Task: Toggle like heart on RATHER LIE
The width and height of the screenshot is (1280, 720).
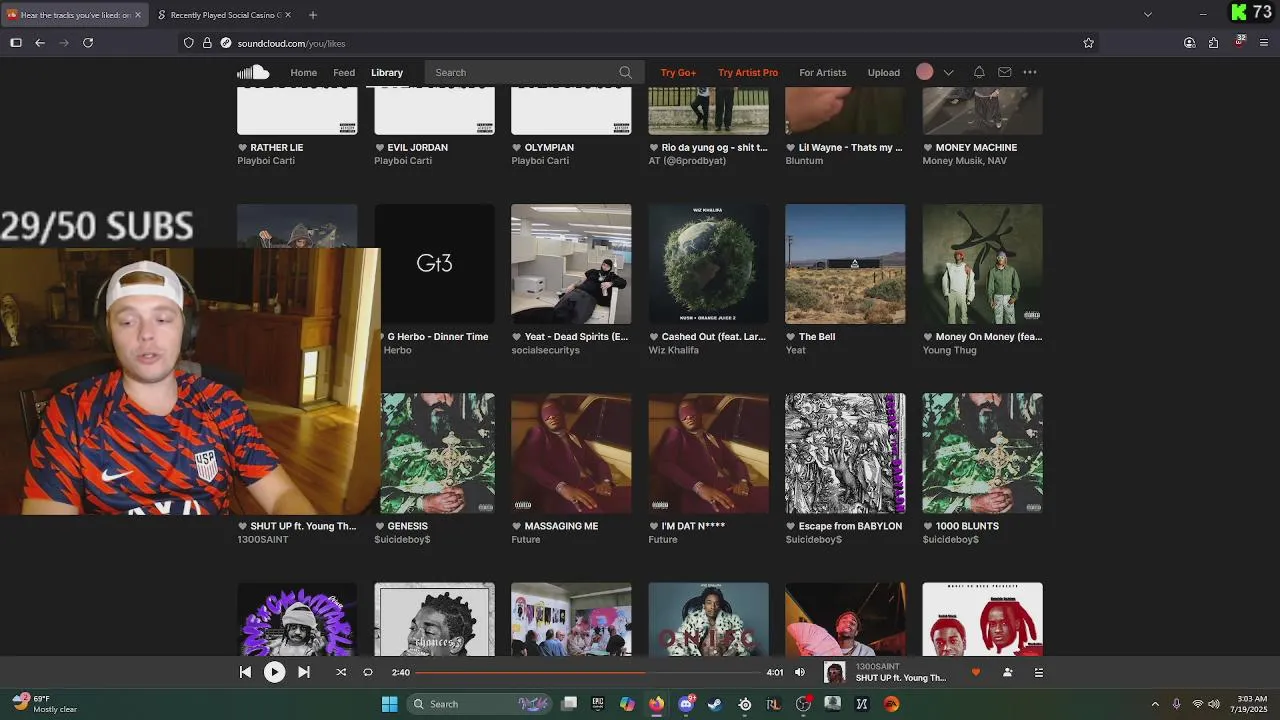Action: pyautogui.click(x=242, y=148)
